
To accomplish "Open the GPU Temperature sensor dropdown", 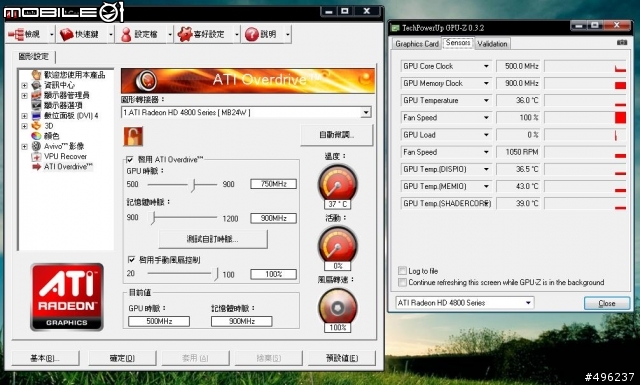I will (486, 100).
